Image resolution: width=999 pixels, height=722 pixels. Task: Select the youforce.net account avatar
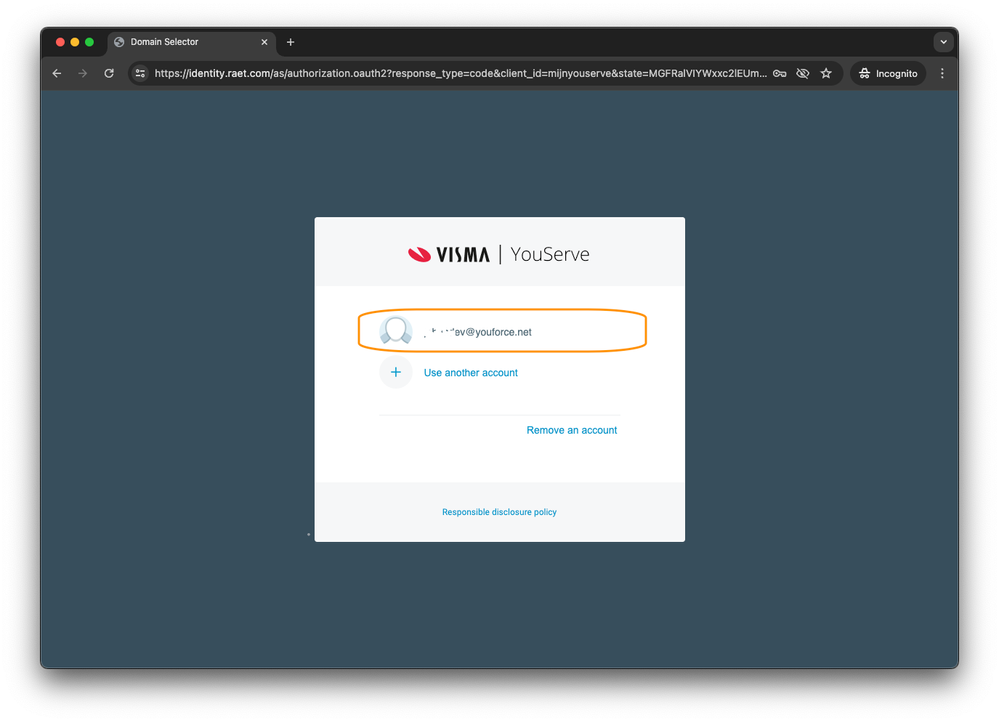[x=396, y=331]
